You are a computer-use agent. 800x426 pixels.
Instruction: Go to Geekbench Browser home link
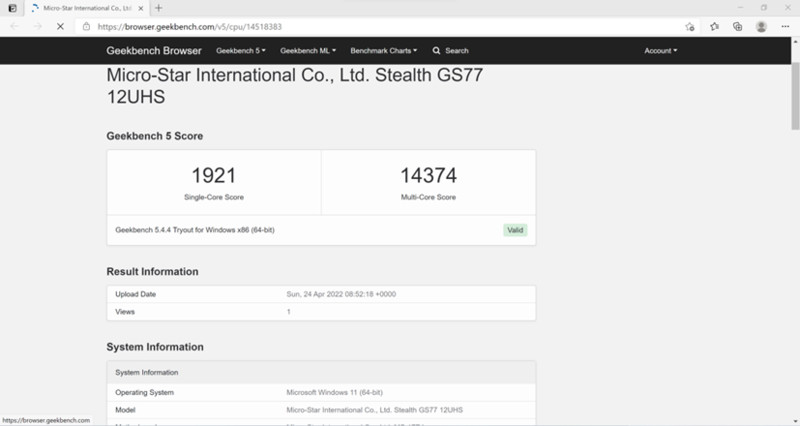coord(154,50)
